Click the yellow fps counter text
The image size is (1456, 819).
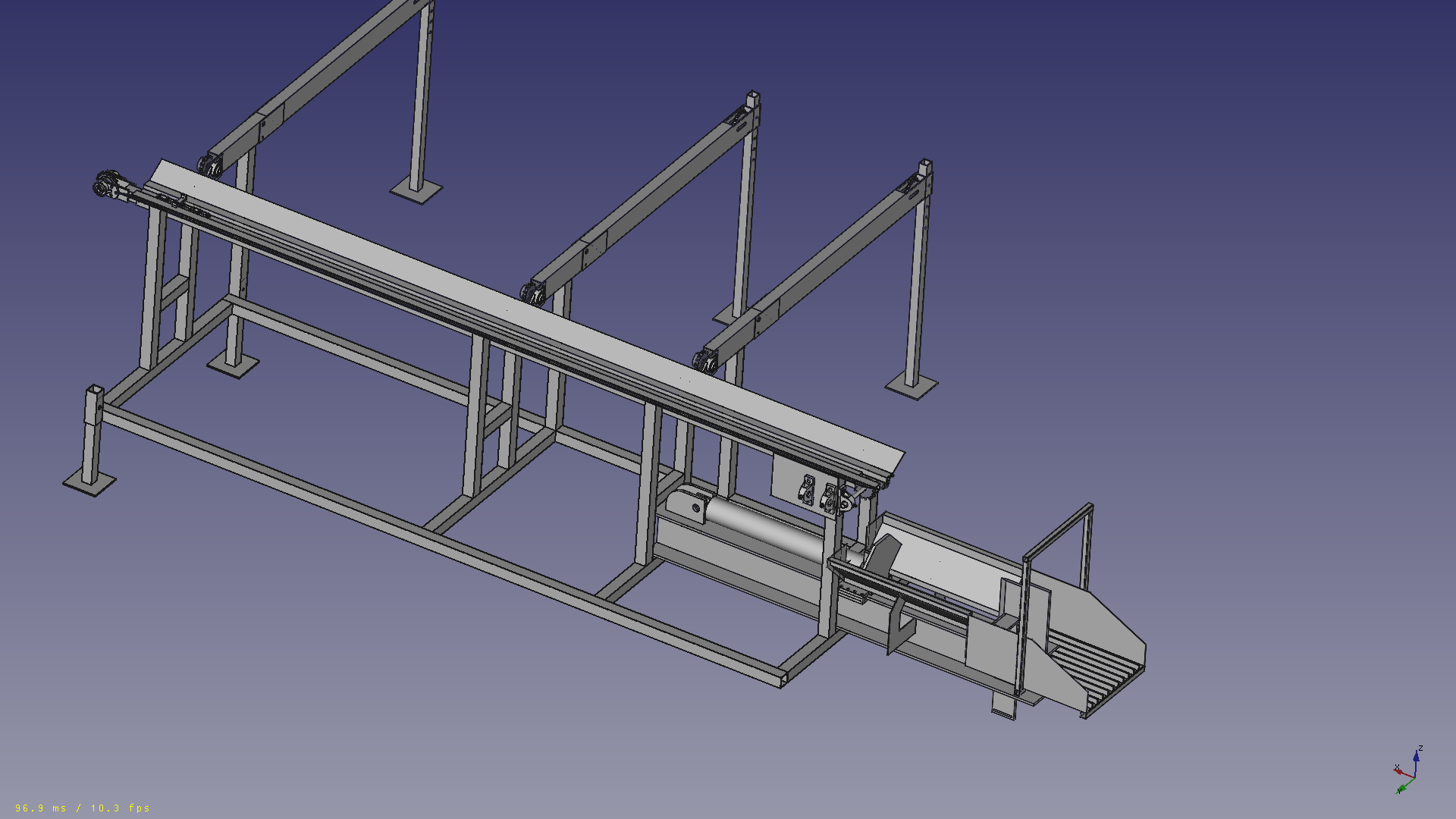[83, 808]
